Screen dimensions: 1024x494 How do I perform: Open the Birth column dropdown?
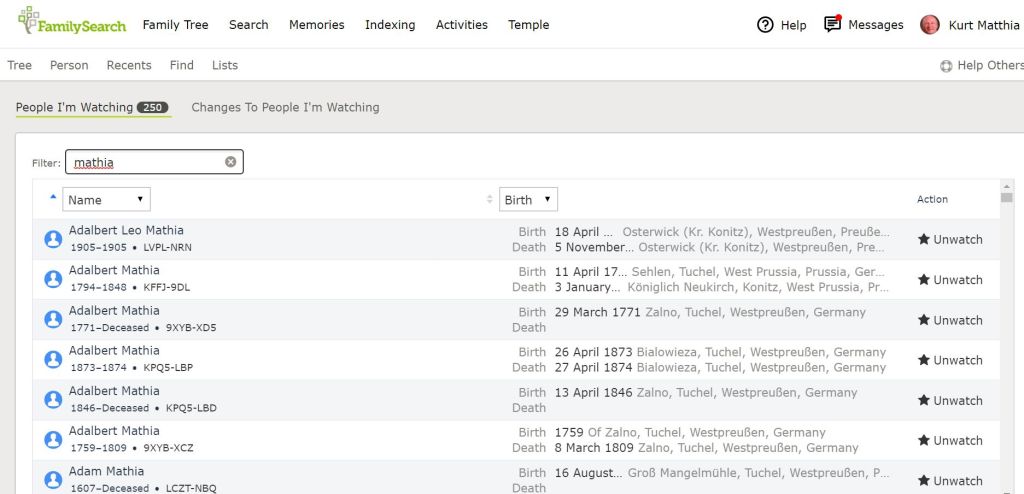click(528, 200)
